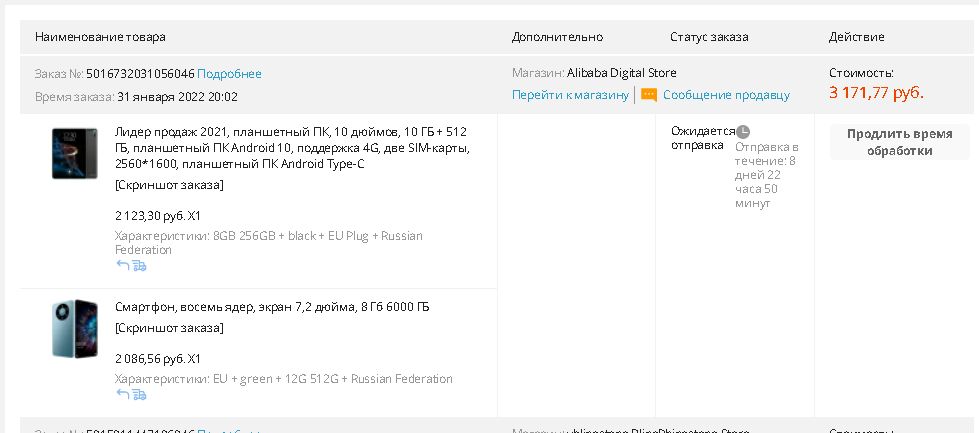
Task: Click 'Сообщение продавцу' link
Action: (x=726, y=95)
